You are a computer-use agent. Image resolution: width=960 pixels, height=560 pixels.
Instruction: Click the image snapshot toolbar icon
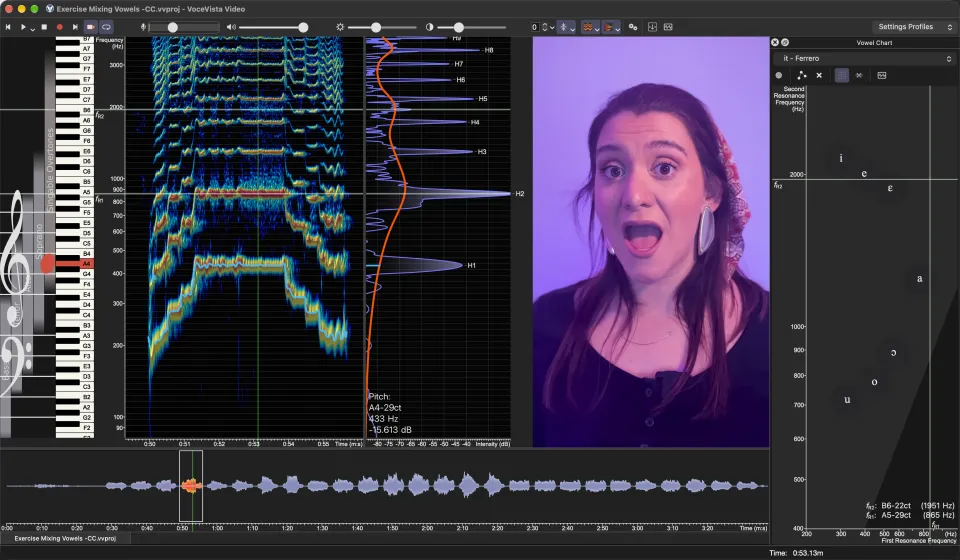668,27
